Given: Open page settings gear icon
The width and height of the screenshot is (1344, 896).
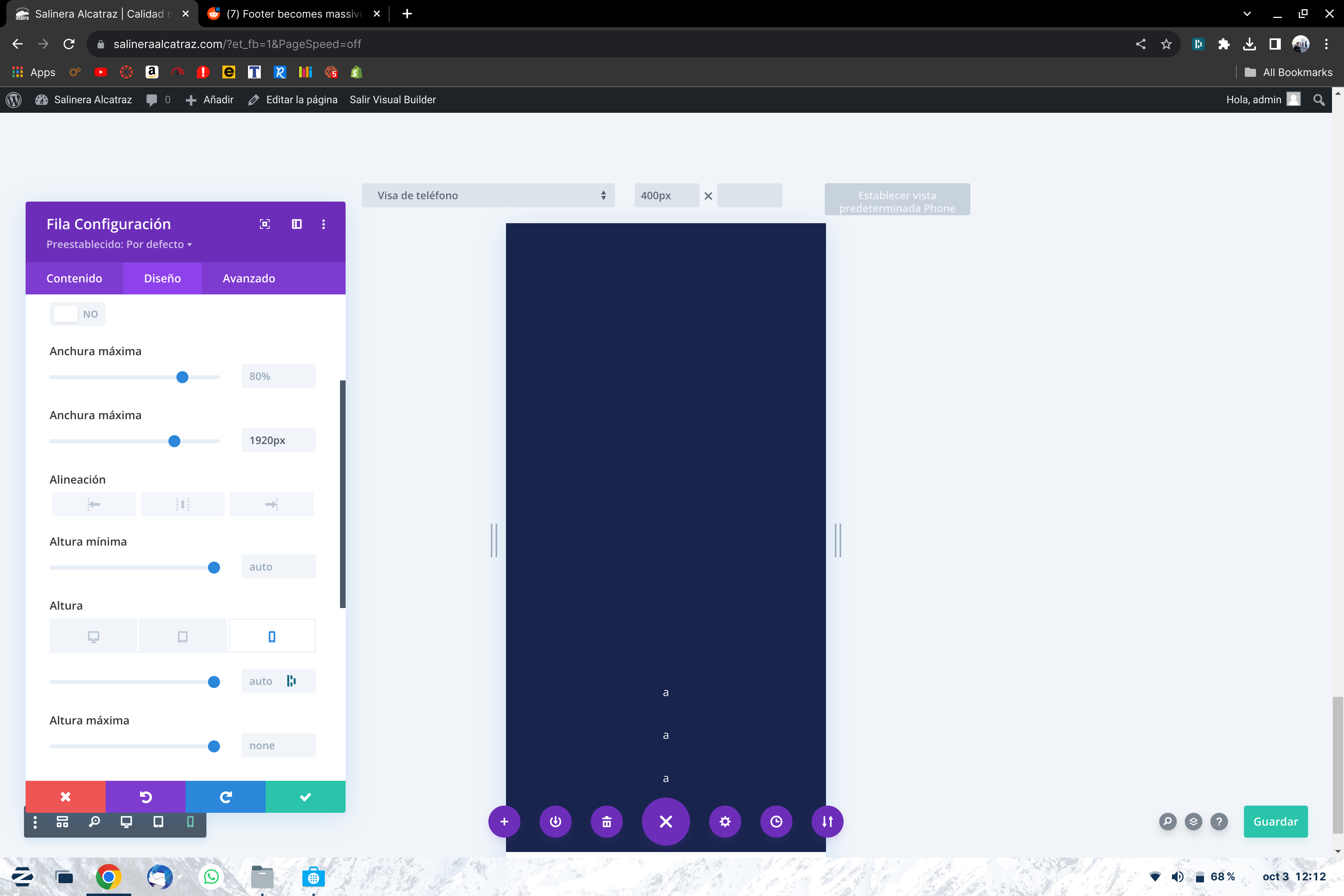Looking at the screenshot, I should click(724, 821).
